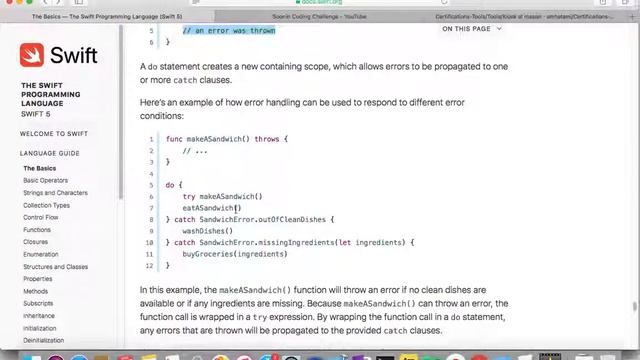
Task: Click the docs.swift.org address bar
Action: pos(320,2)
